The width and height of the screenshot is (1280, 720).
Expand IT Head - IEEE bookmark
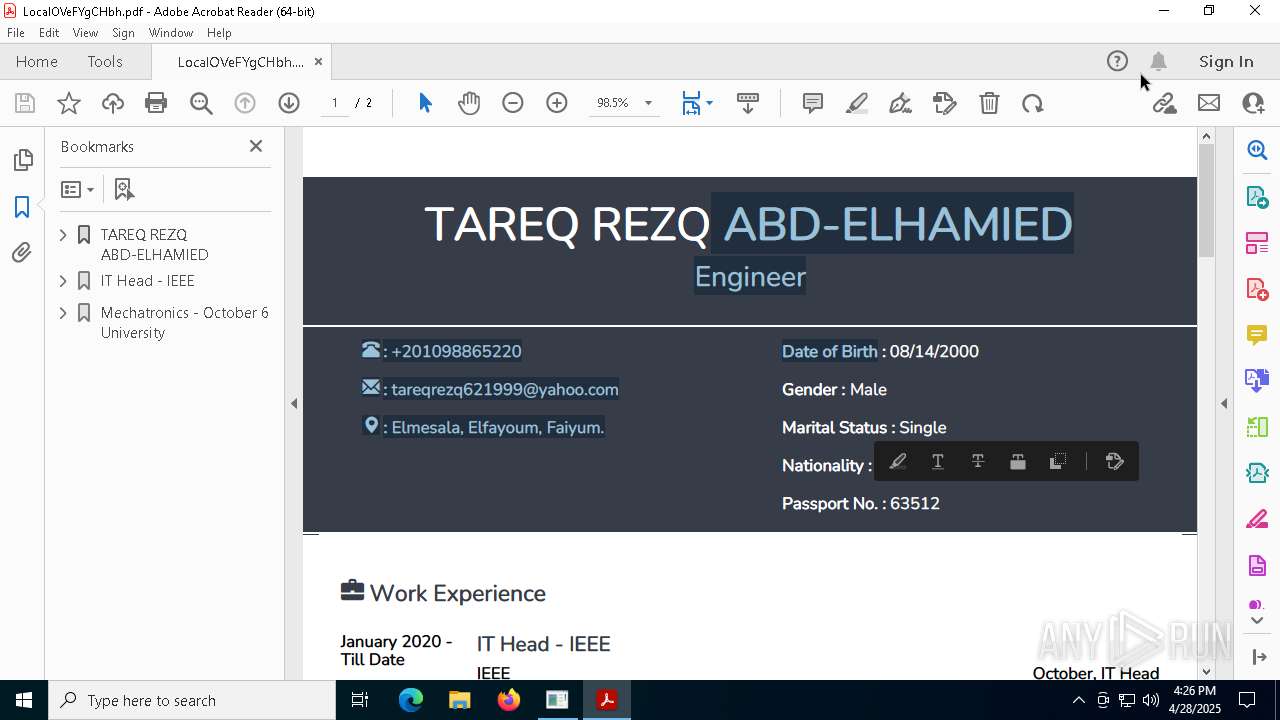click(63, 281)
